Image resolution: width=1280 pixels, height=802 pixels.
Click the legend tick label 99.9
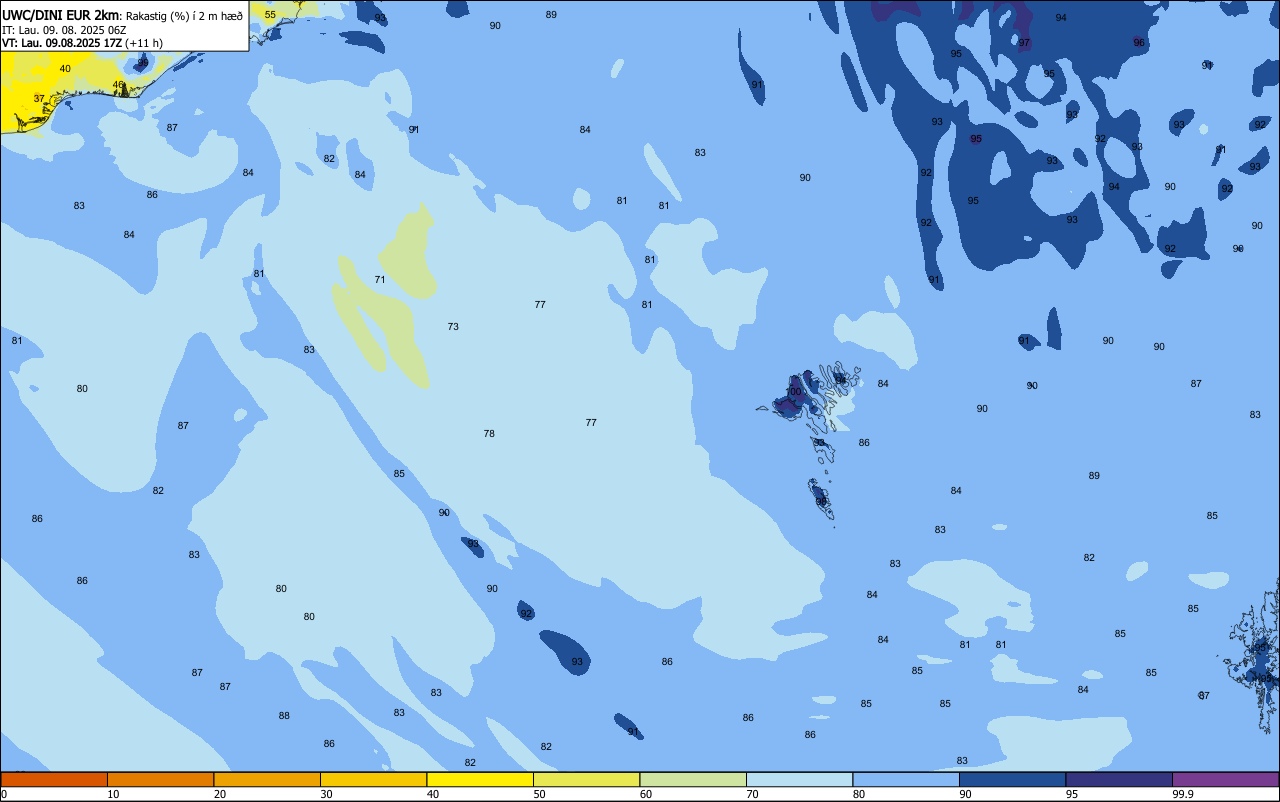coord(1183,794)
